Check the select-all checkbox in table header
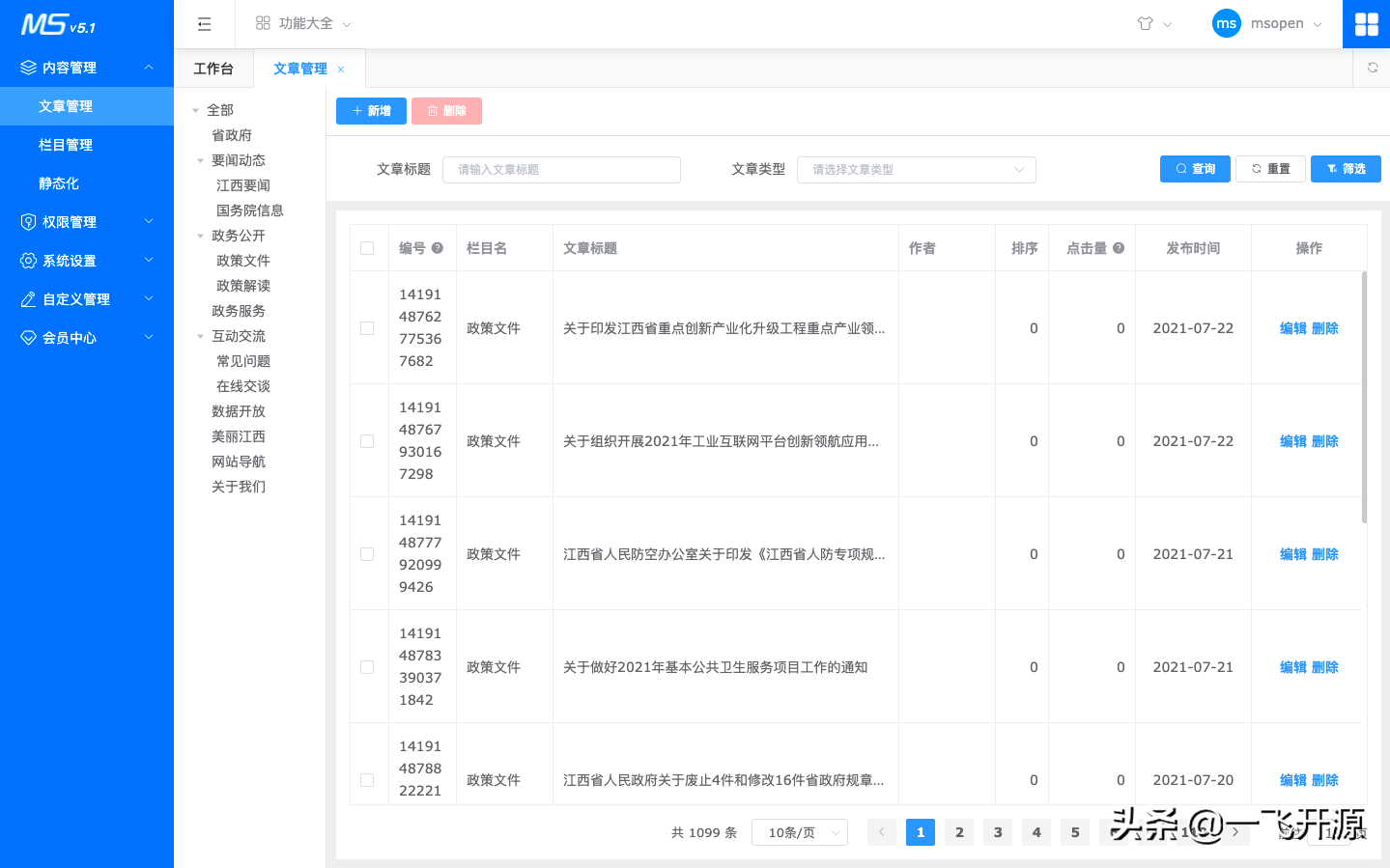1390x868 pixels. (367, 247)
